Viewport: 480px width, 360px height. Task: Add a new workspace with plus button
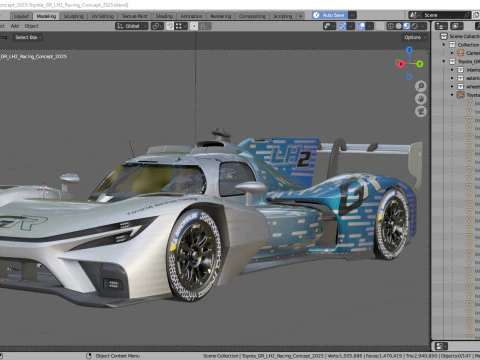[300, 16]
